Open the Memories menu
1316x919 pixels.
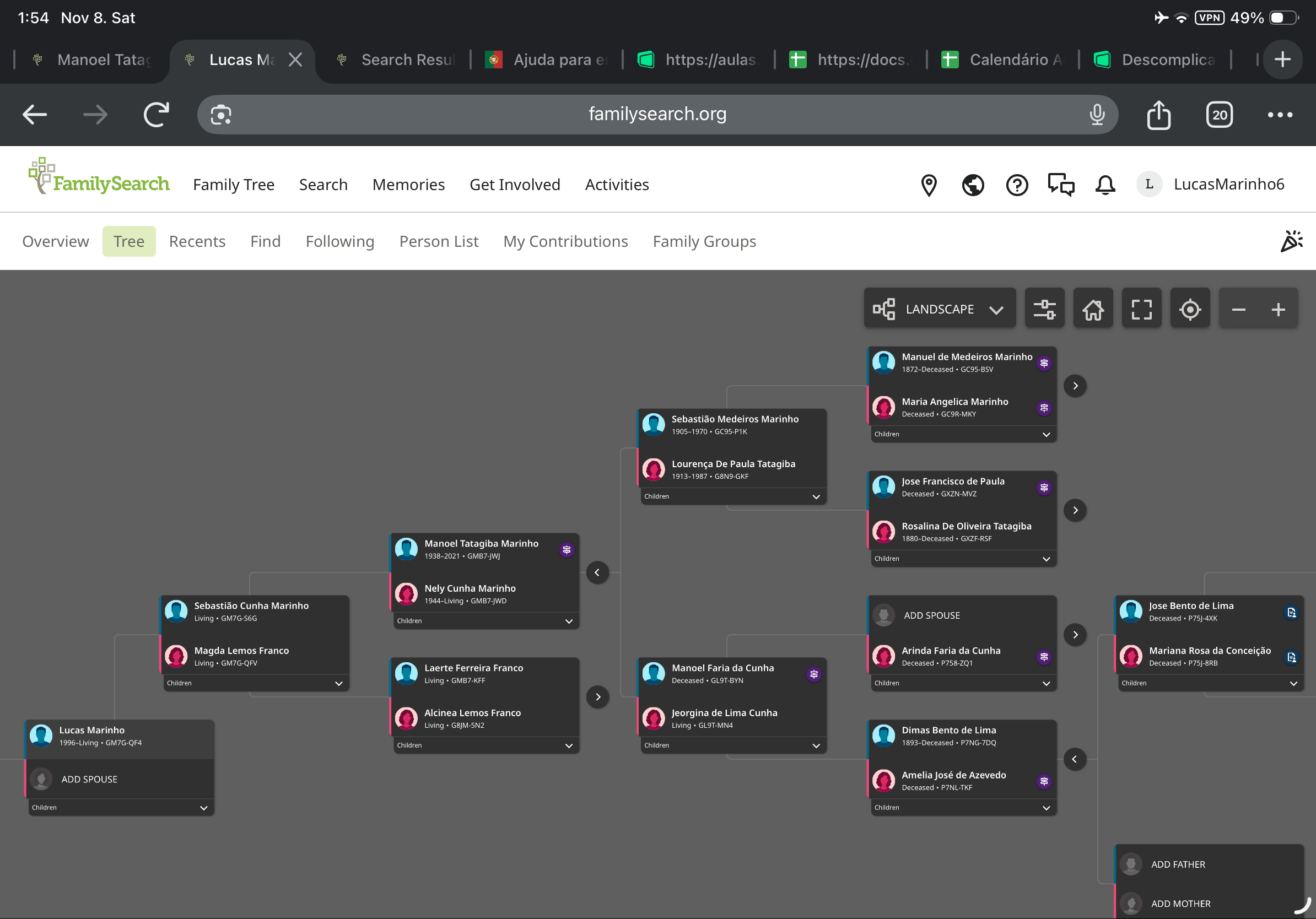[x=408, y=185]
